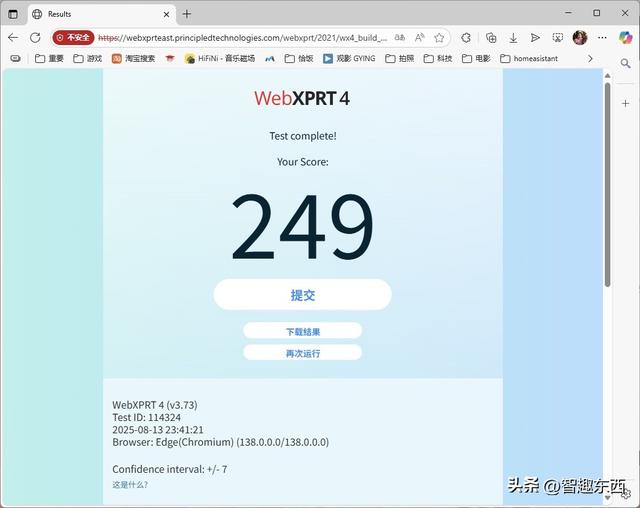This screenshot has width=640, height=508.
Task: Click the webxprteast URL address bar
Action: (242, 38)
